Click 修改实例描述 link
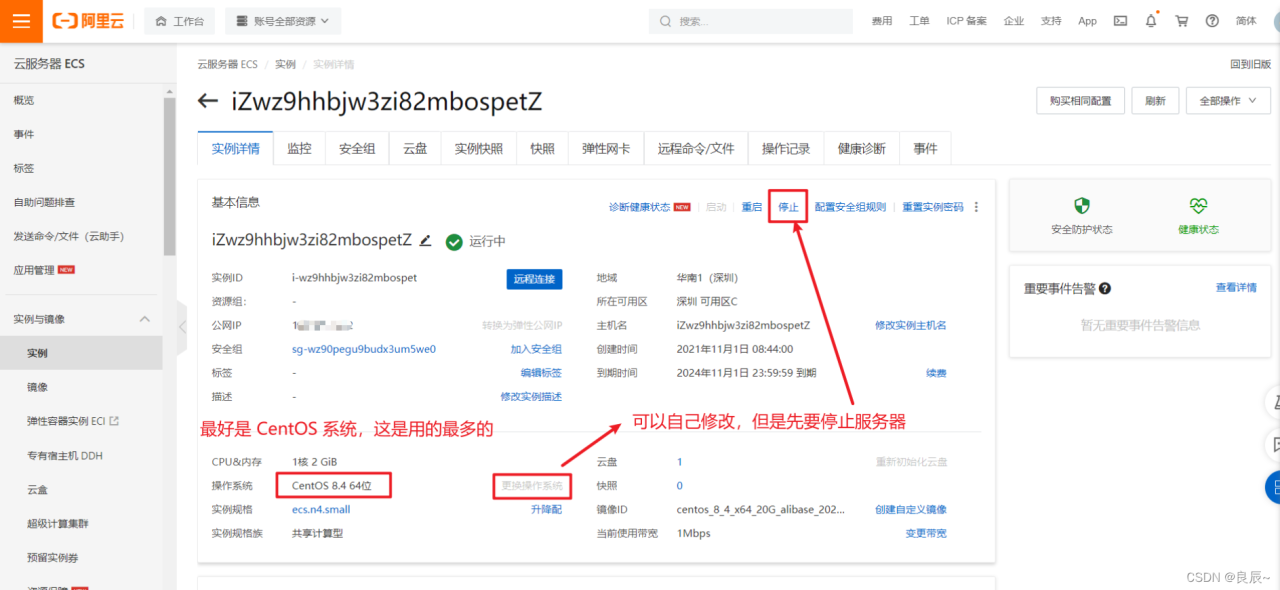 pyautogui.click(x=531, y=396)
